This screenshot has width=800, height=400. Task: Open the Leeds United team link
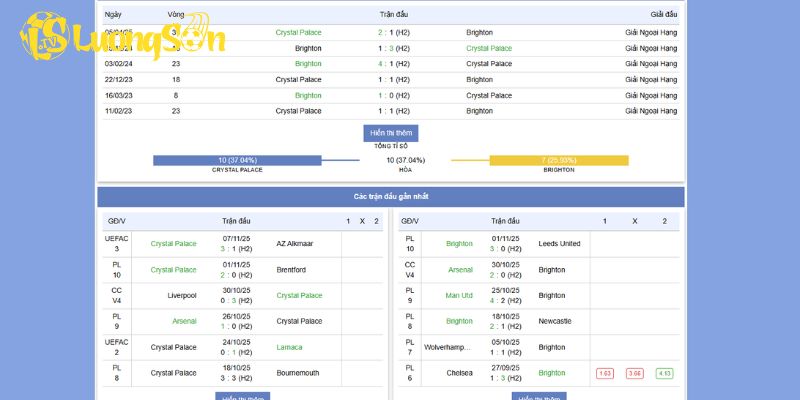559,243
